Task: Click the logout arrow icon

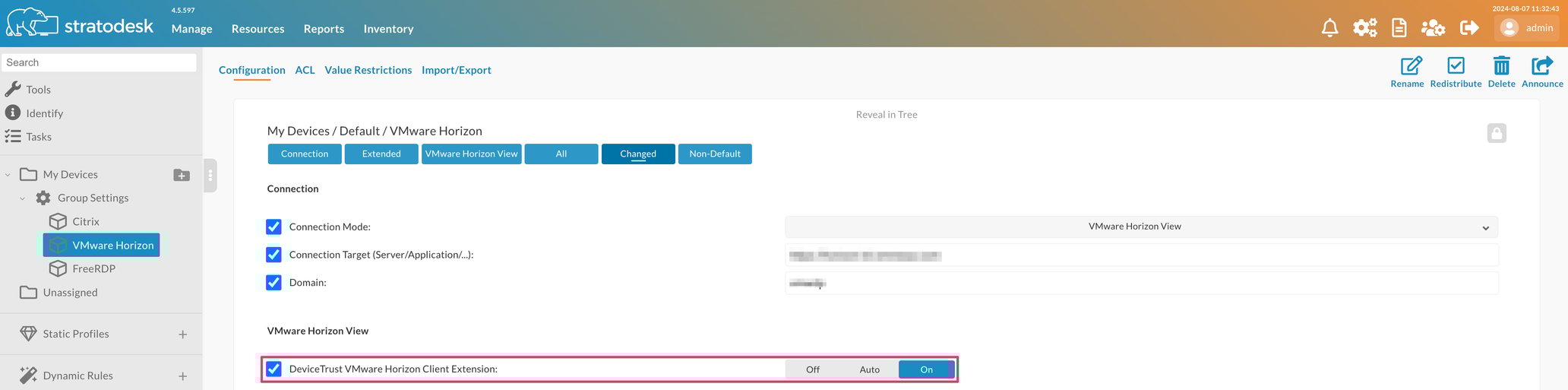Action: (1469, 28)
